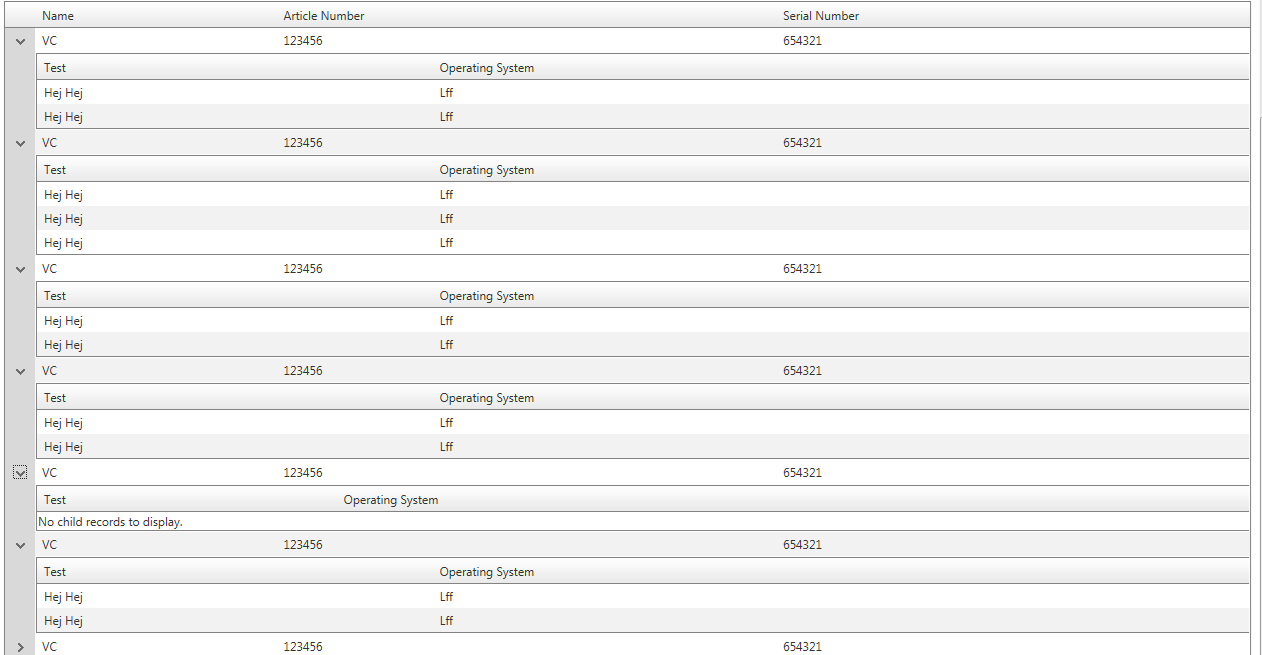Collapse the first VC row
1262x655 pixels.
20,42
